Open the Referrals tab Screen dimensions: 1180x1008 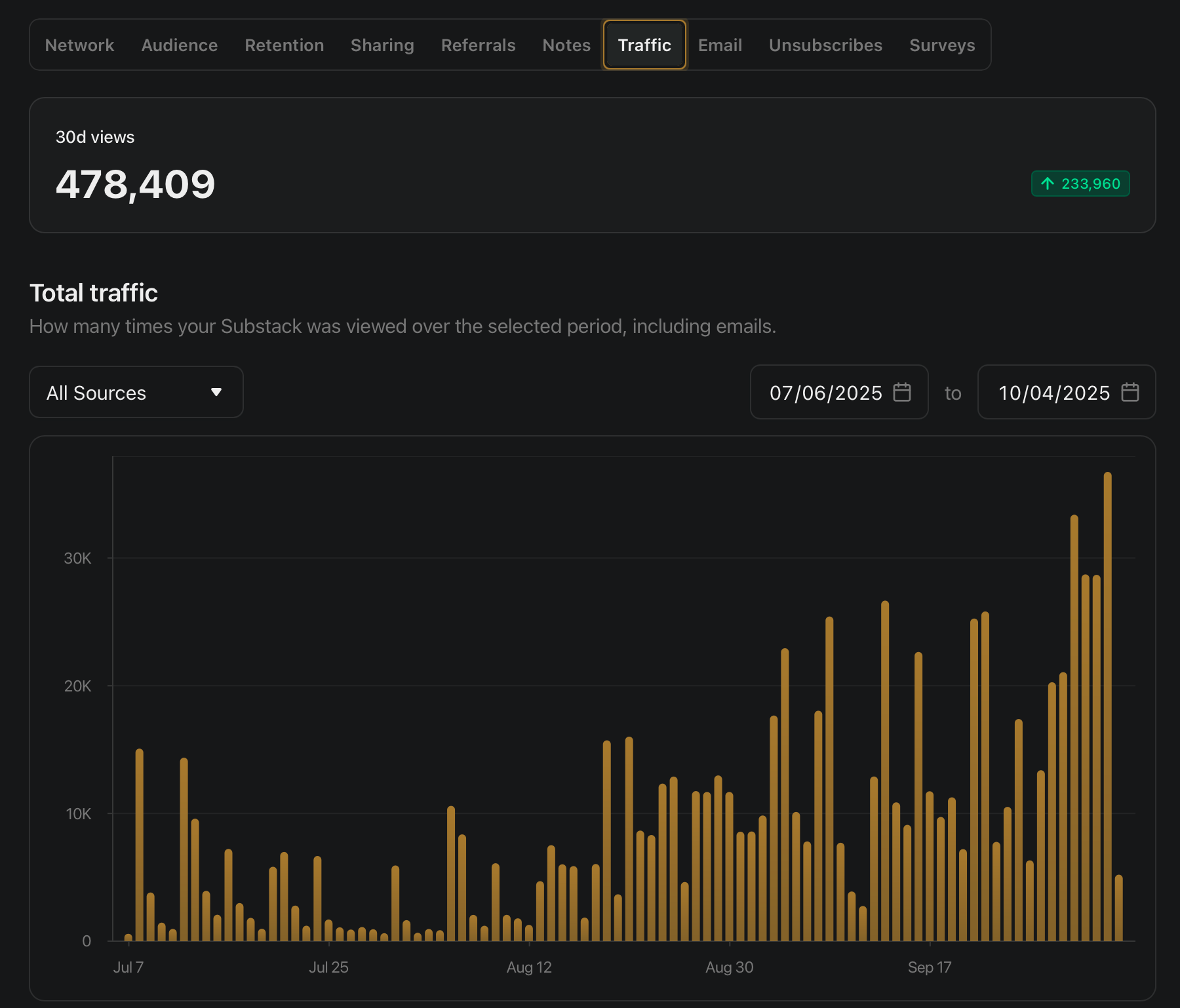click(x=478, y=45)
